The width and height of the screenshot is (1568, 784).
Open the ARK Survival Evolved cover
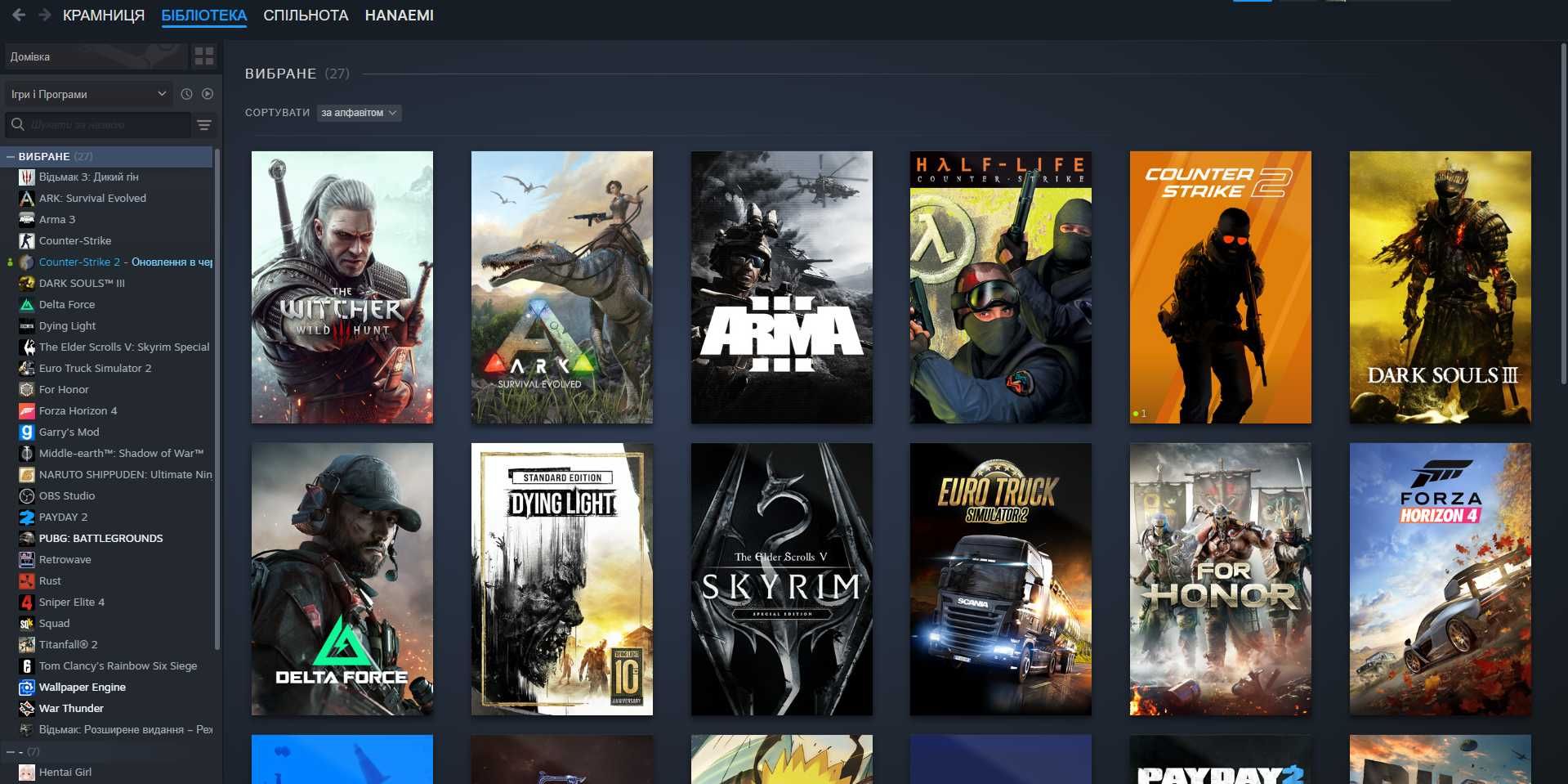[562, 287]
